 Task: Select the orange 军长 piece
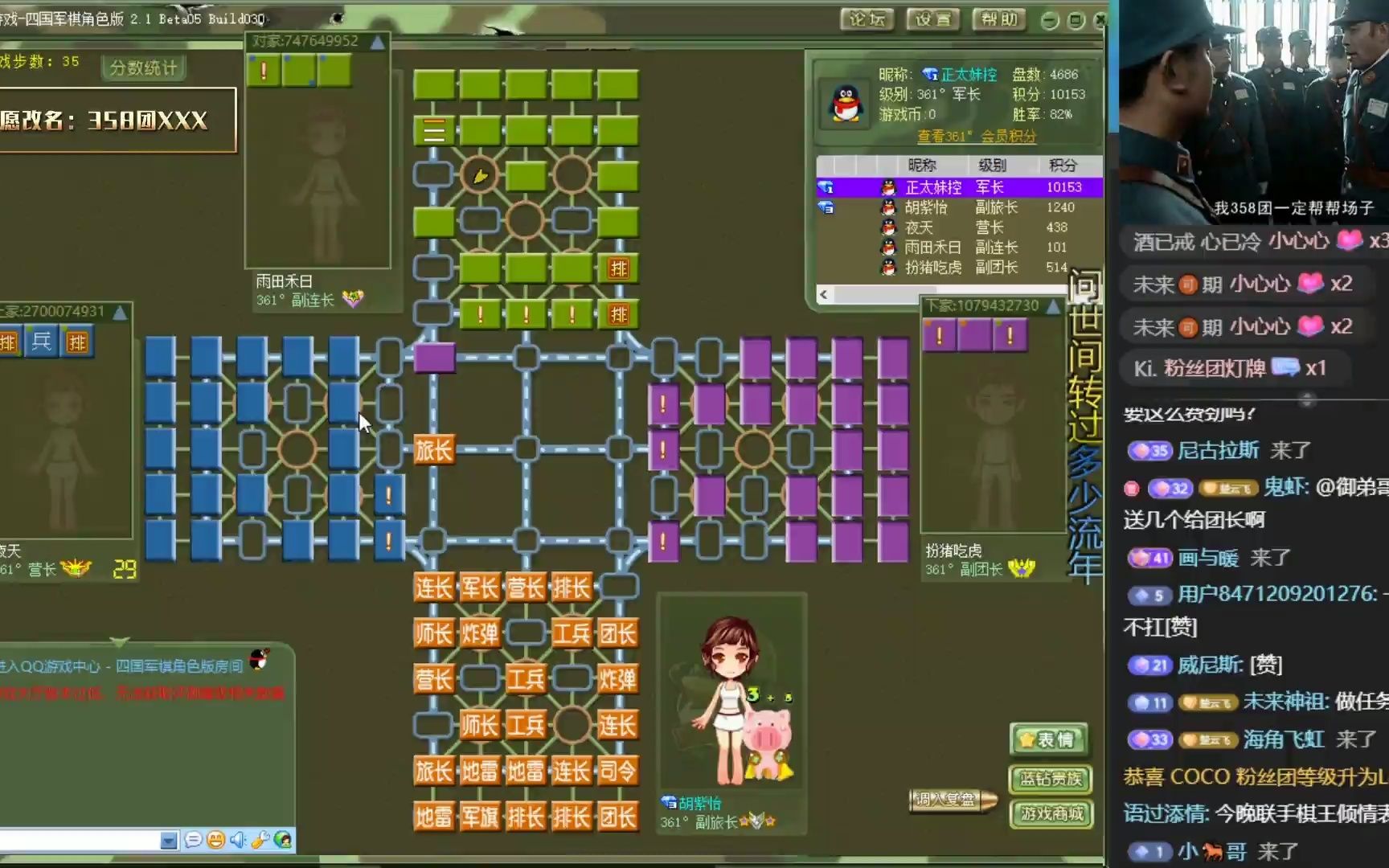coord(480,588)
